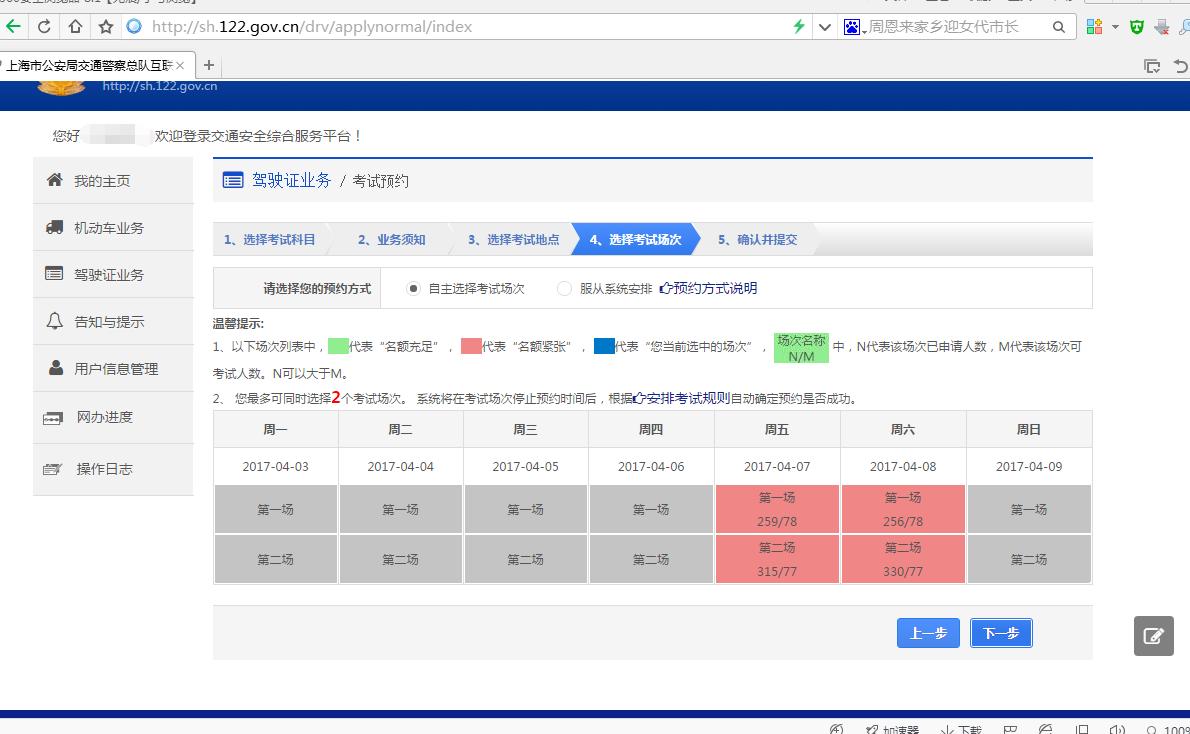
Task: Enable the lightning speed-mode icon near address bar
Action: point(798,27)
